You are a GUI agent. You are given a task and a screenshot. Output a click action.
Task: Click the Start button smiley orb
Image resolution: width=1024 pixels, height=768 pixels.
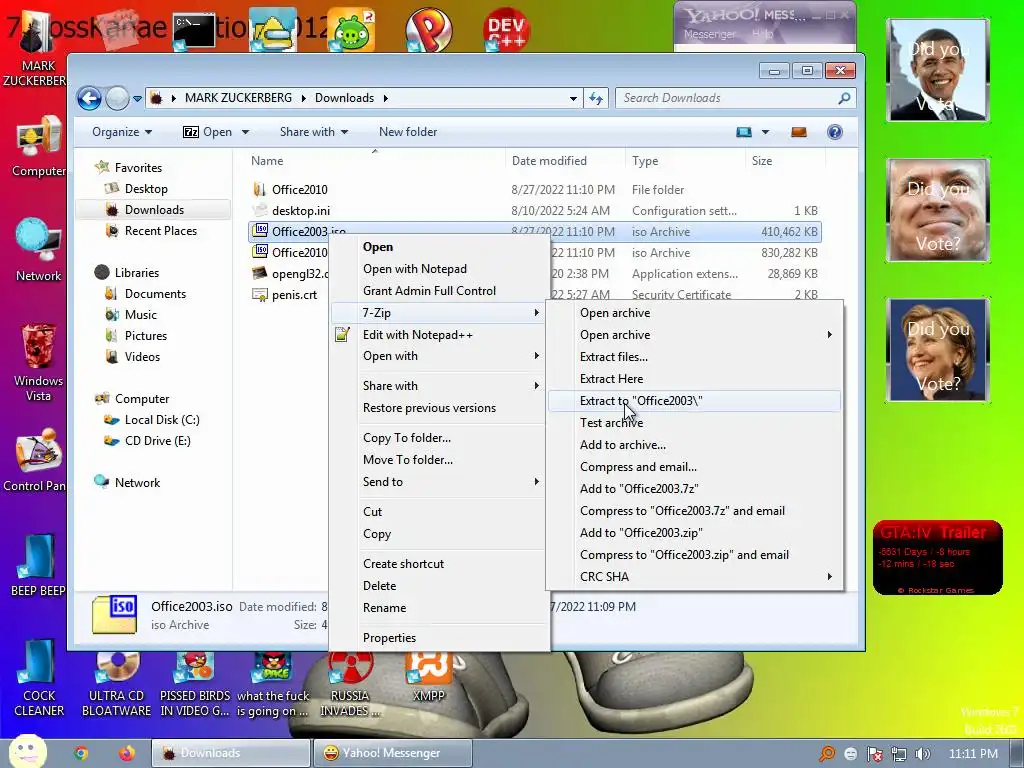[27, 752]
